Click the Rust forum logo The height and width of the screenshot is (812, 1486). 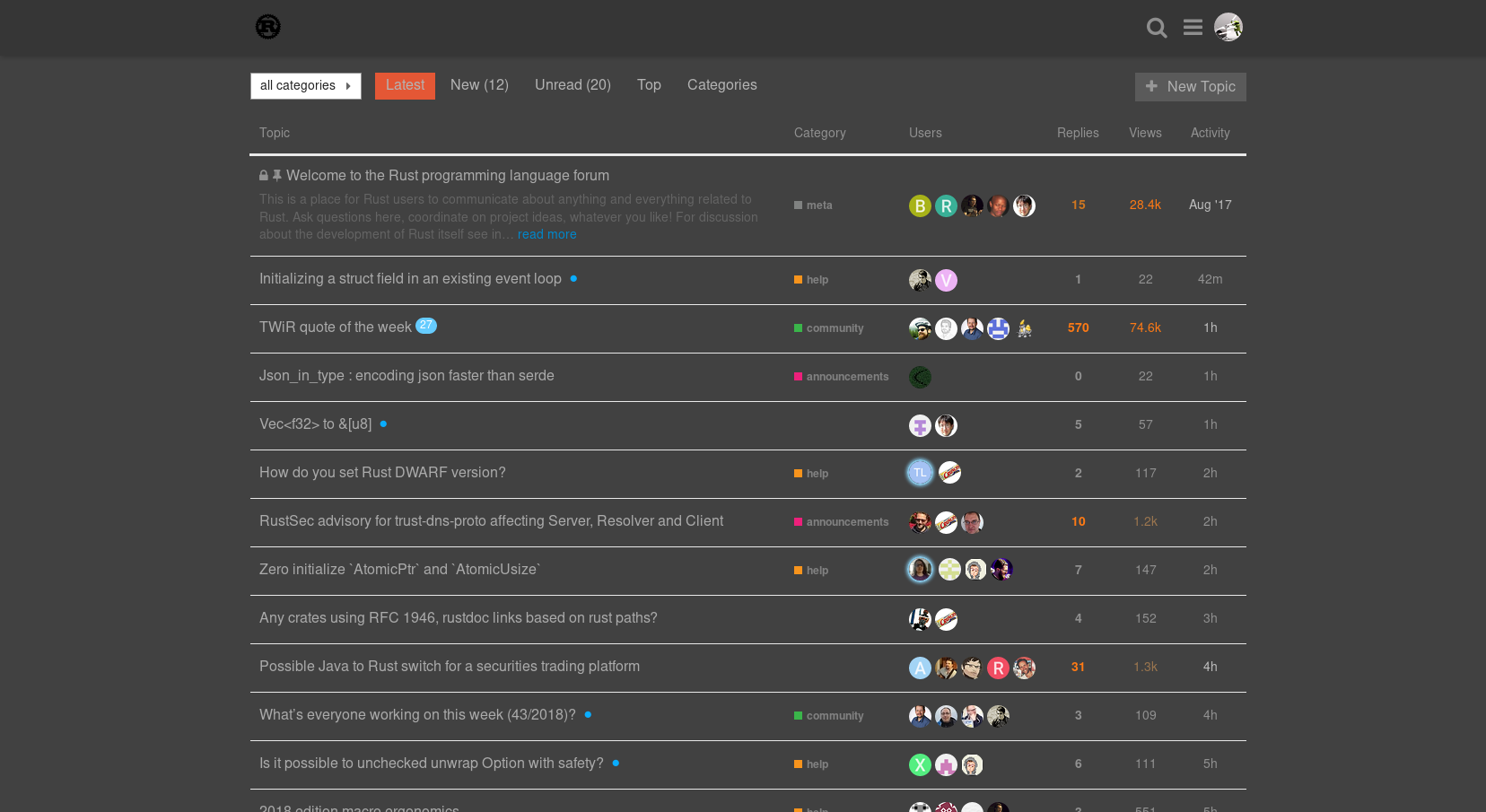pyautogui.click(x=267, y=27)
